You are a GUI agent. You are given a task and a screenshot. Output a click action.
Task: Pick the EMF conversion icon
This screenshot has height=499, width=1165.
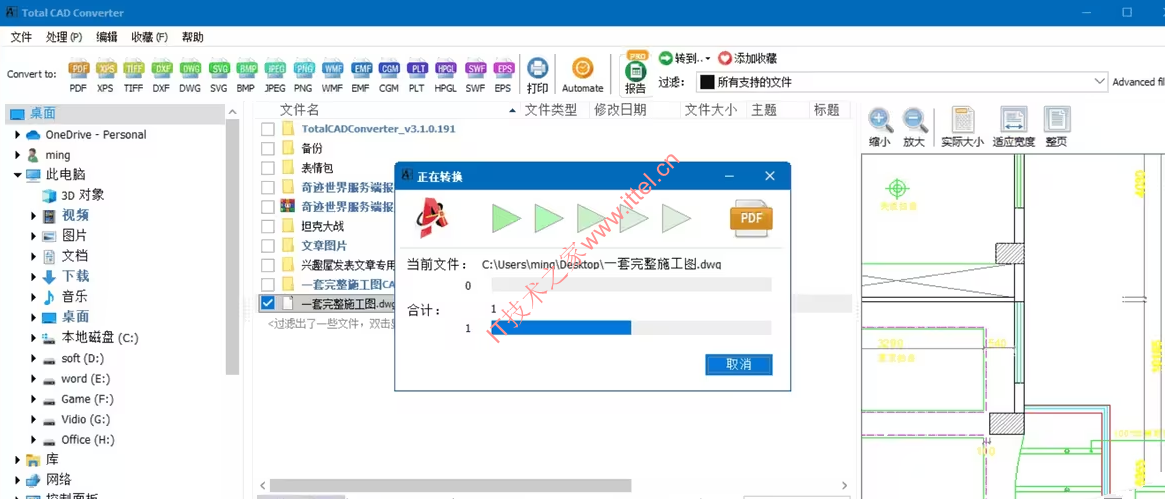point(360,75)
